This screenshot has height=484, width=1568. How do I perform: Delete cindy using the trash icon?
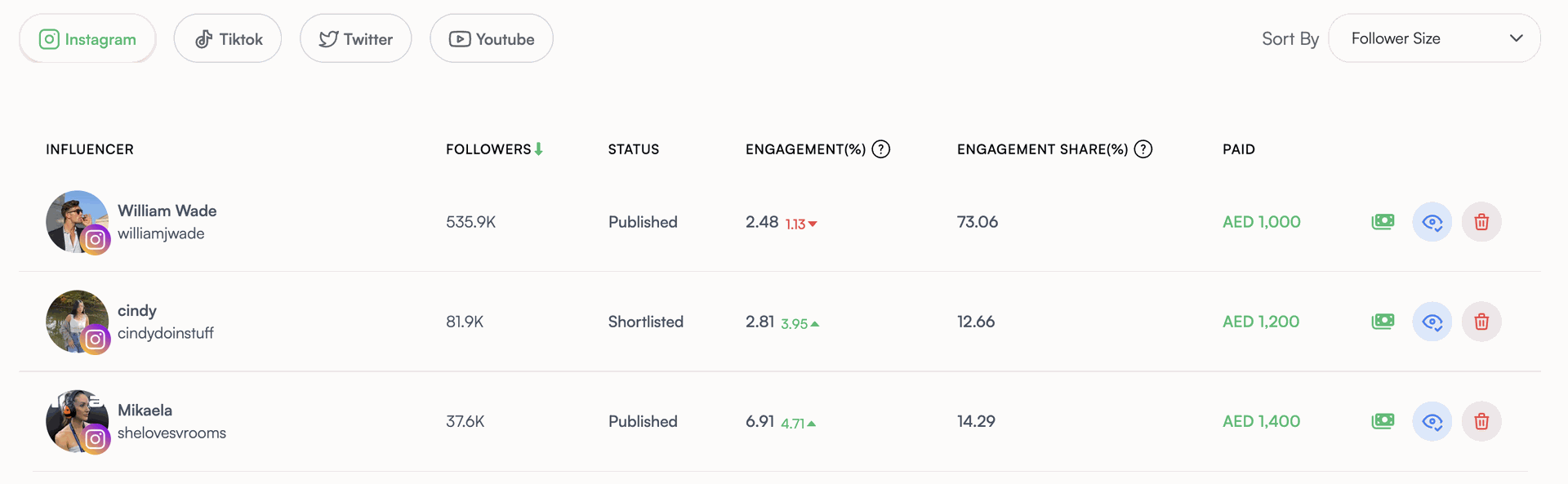pos(1481,322)
